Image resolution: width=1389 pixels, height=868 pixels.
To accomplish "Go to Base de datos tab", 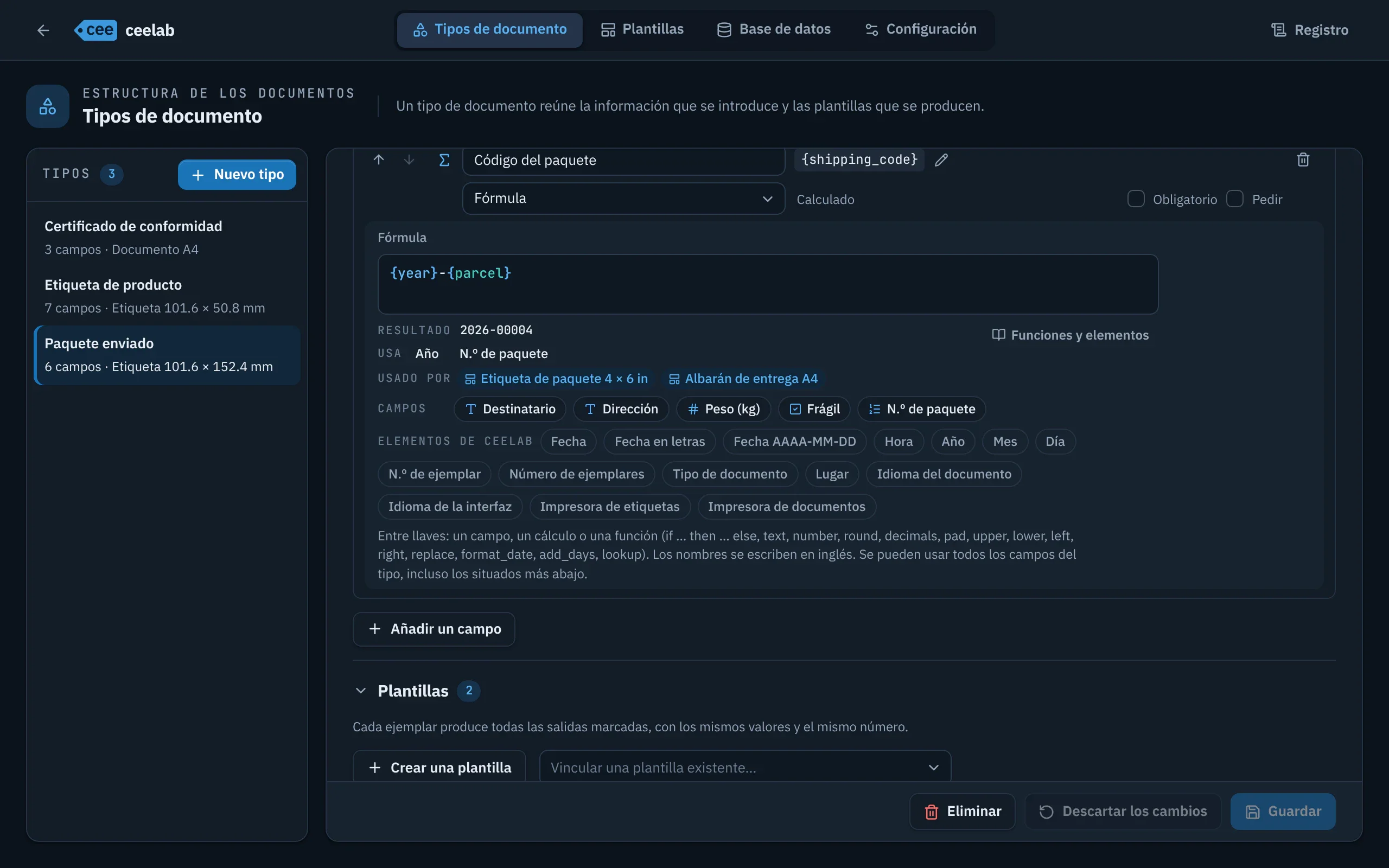I will click(x=774, y=29).
